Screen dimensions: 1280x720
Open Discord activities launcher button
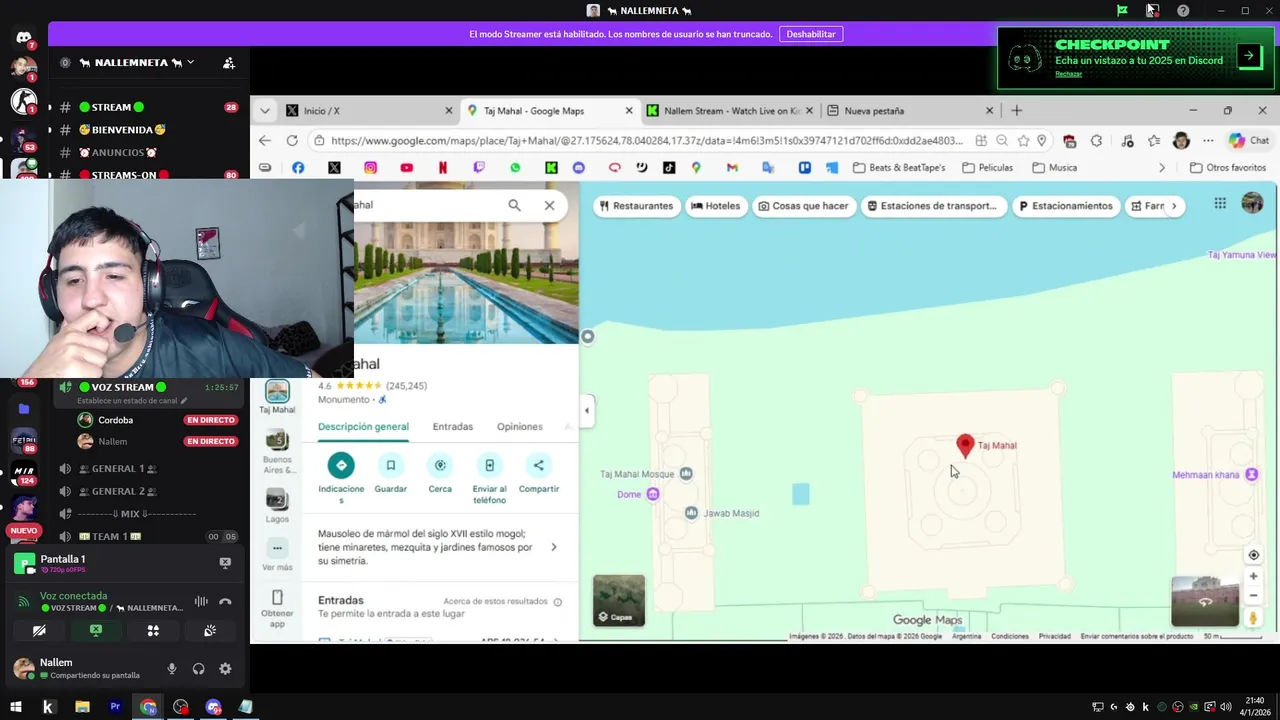click(x=153, y=631)
